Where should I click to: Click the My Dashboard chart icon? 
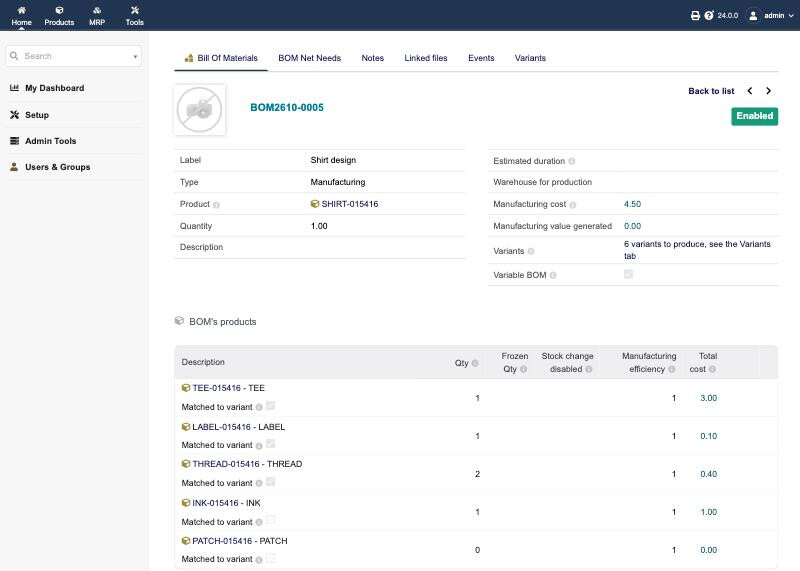pos(14,88)
